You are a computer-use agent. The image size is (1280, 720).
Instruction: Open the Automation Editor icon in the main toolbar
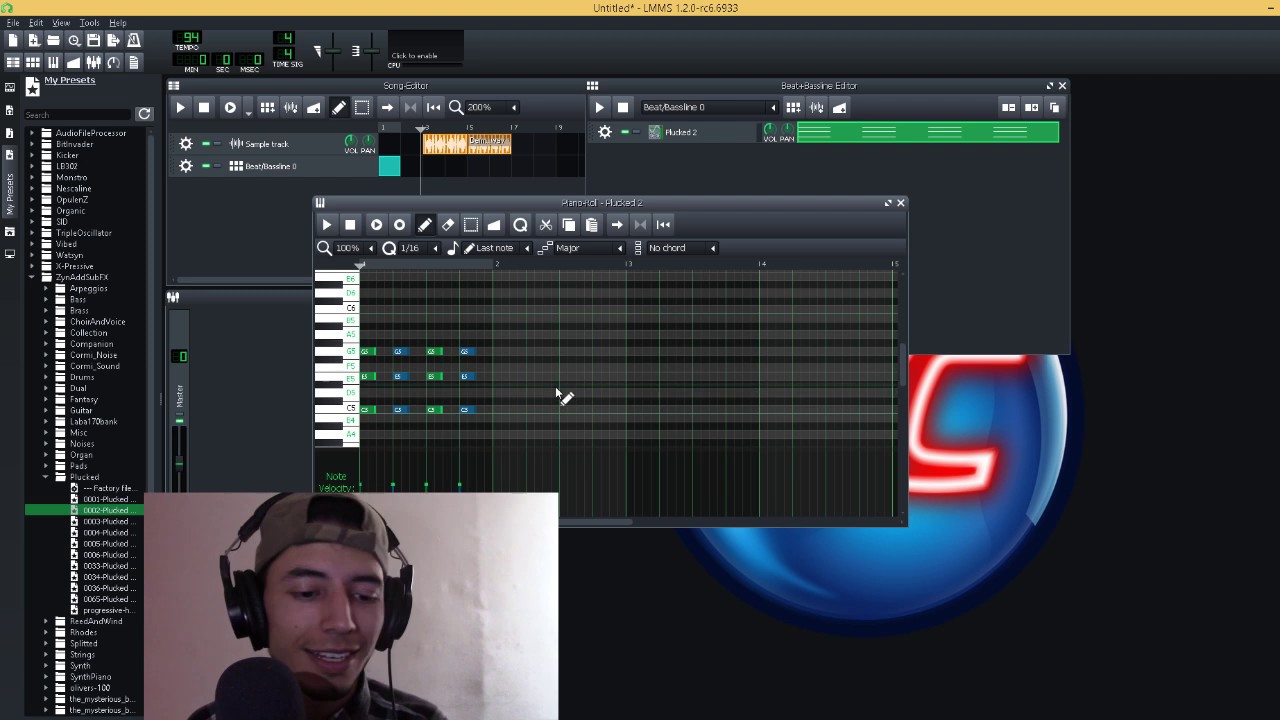(x=73, y=62)
